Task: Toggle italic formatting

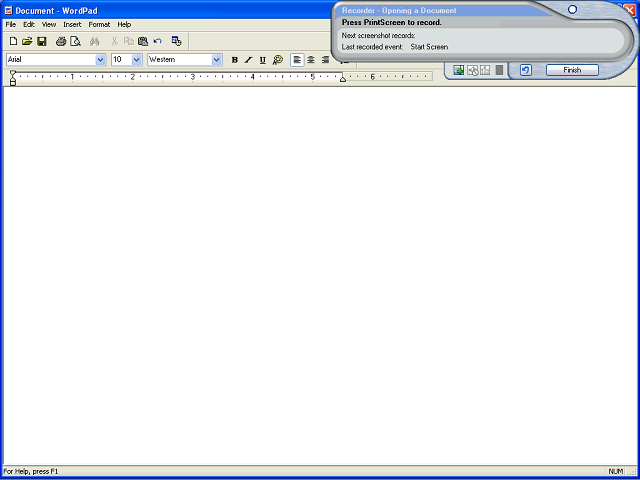Action: click(248, 60)
